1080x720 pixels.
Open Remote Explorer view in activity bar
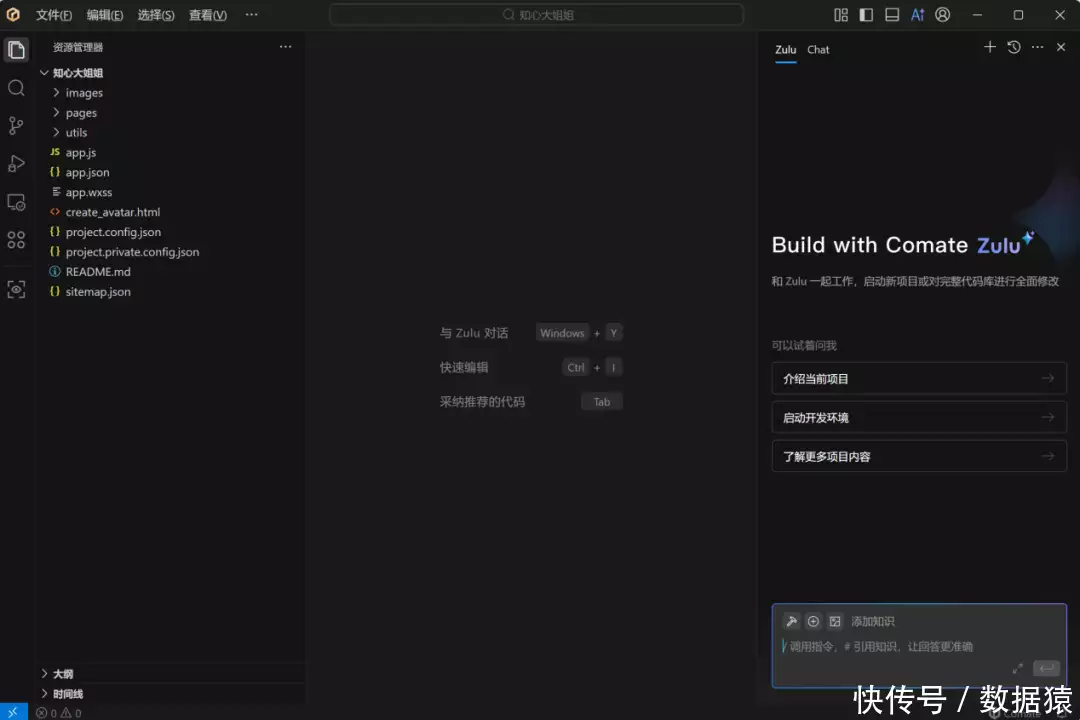tap(16, 202)
